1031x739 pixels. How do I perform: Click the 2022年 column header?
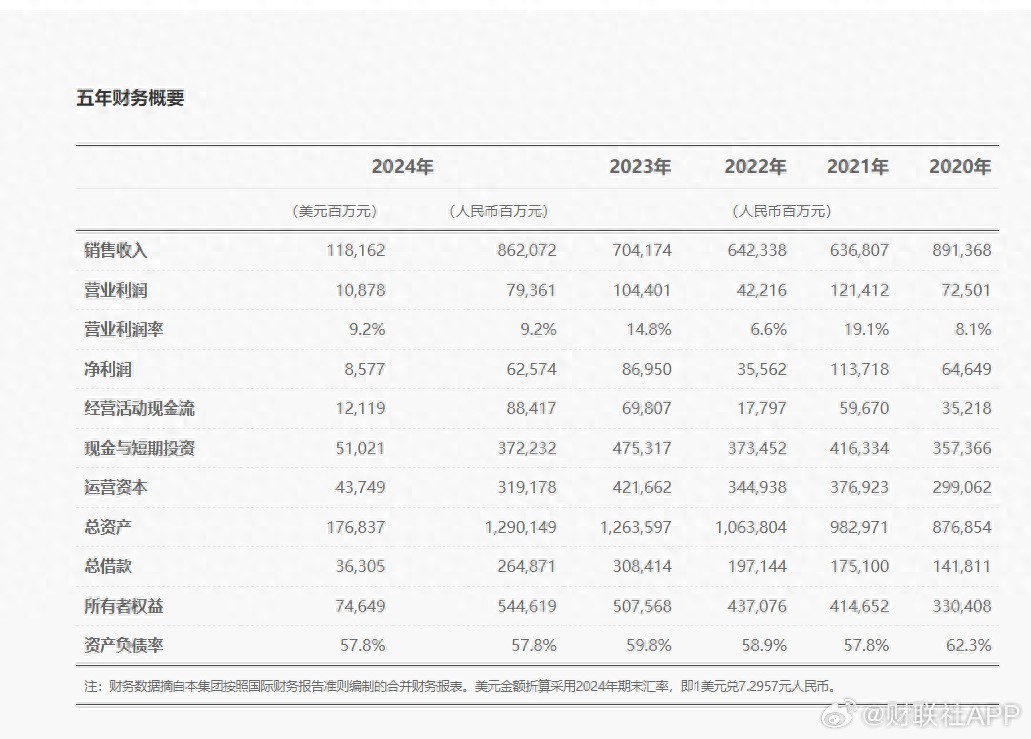pyautogui.click(x=755, y=167)
